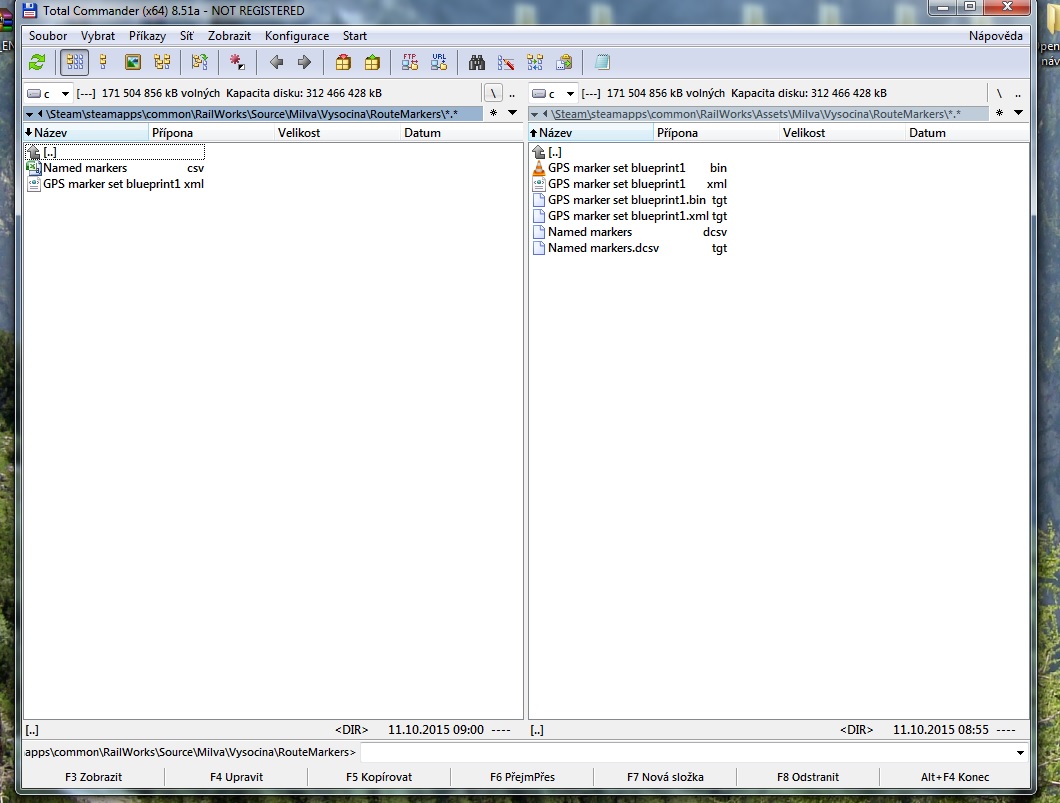Screen dimensions: 1060x803
Task: Click right panel parent directory dots button
Action: pyautogui.click(x=1017, y=93)
